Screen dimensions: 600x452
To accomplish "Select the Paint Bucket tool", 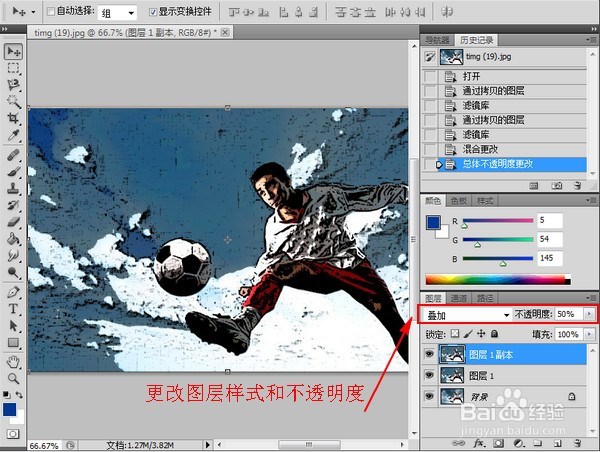I will pyautogui.click(x=13, y=238).
